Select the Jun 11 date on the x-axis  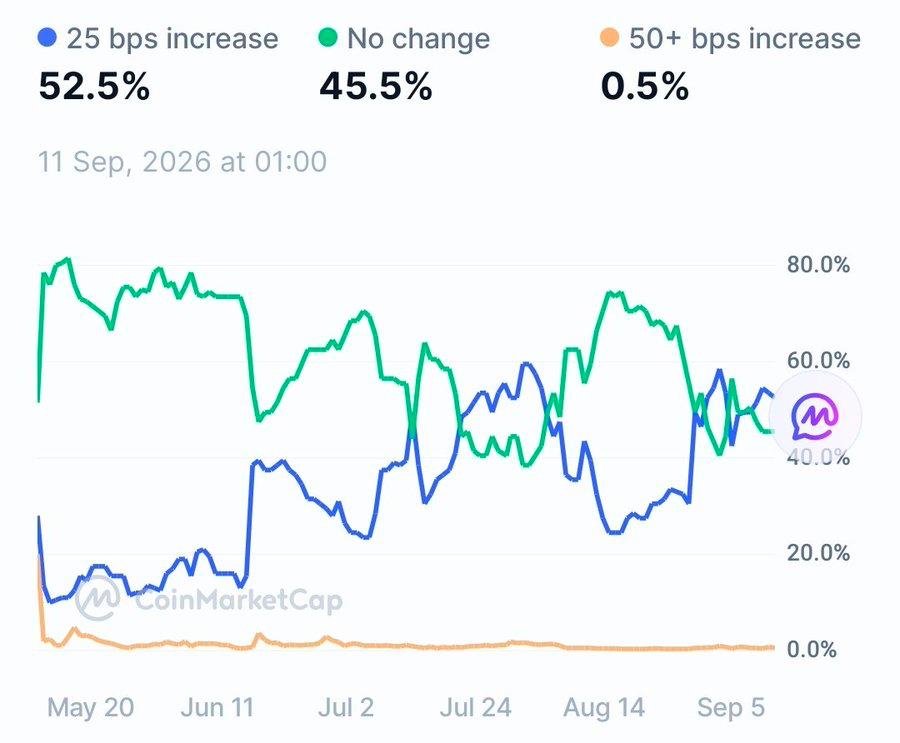218,707
